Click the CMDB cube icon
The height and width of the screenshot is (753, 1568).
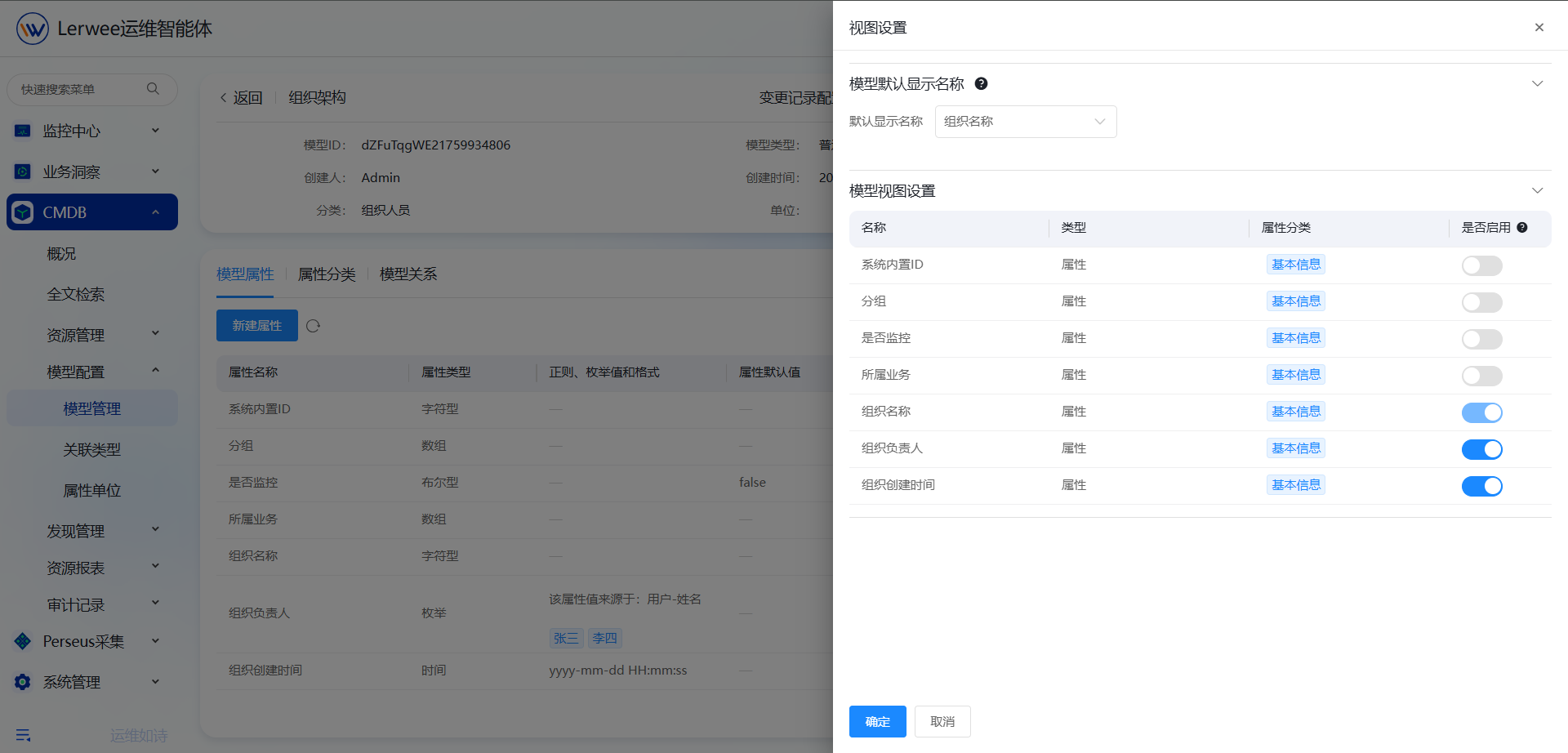pos(23,212)
